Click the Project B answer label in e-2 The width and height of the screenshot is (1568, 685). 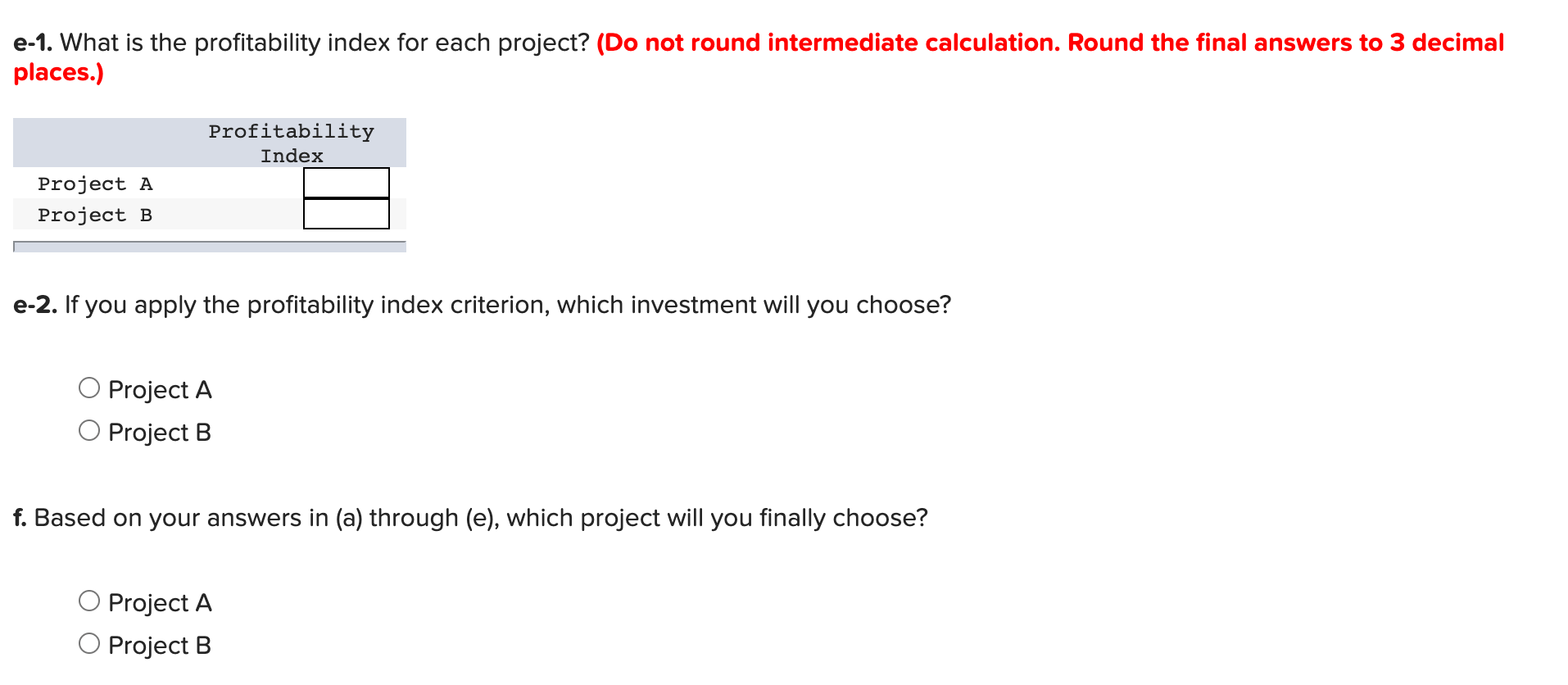(x=160, y=432)
